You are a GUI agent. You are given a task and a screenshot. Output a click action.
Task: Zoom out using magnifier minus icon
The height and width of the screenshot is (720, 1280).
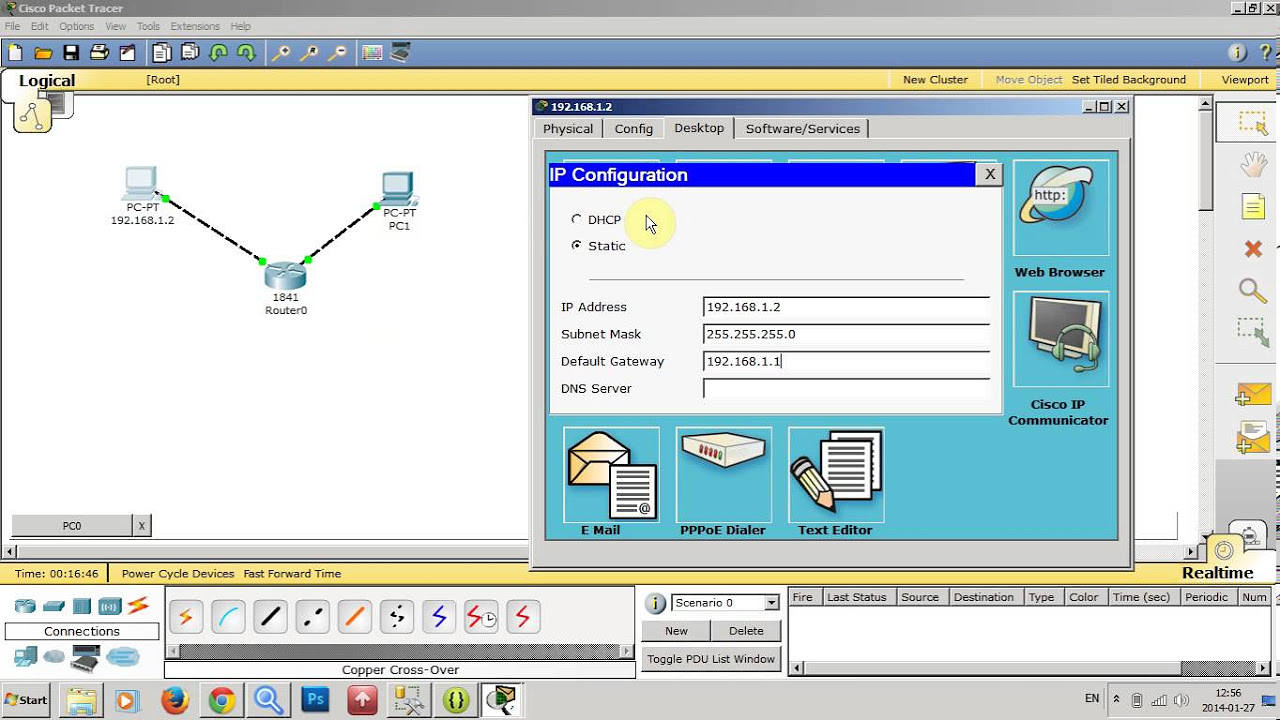tap(338, 53)
